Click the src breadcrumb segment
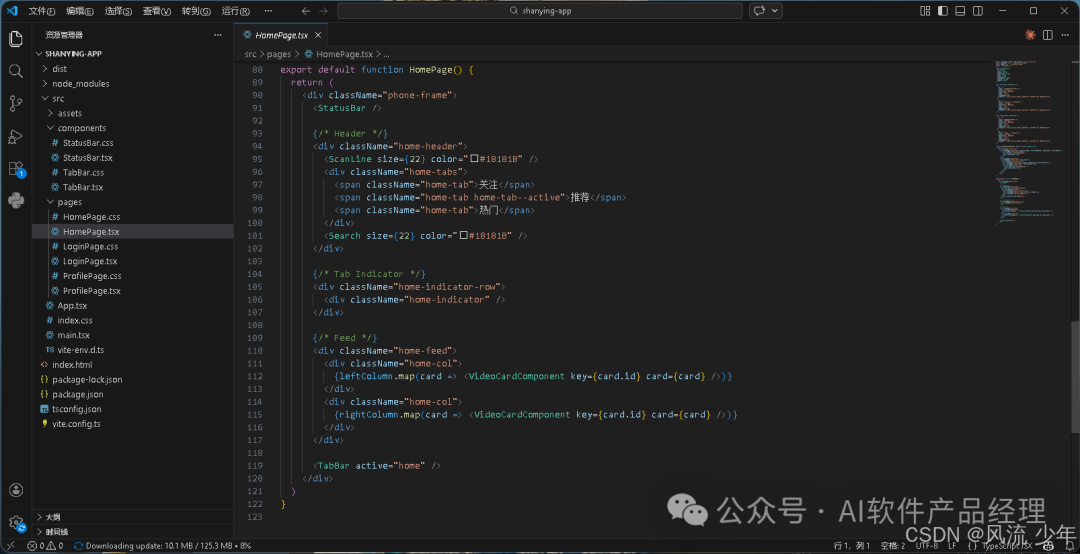The image size is (1080, 554). point(250,54)
